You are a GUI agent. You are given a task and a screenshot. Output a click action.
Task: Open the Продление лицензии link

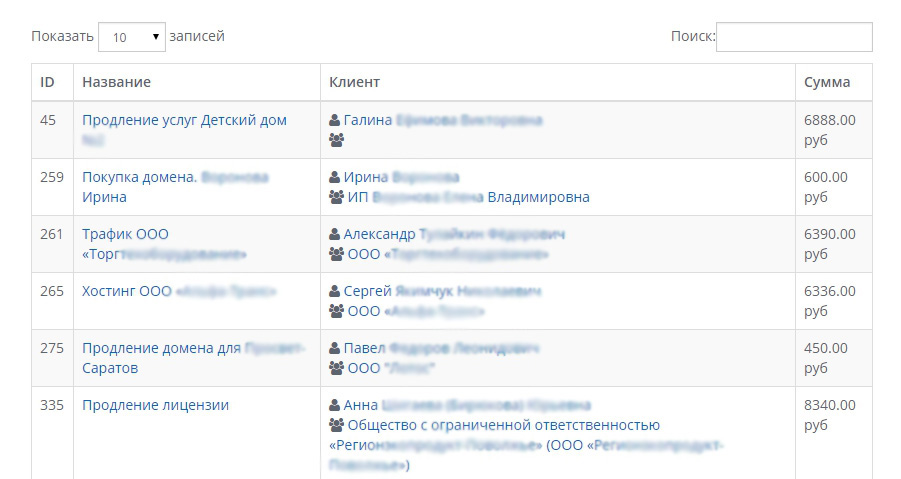pos(155,405)
